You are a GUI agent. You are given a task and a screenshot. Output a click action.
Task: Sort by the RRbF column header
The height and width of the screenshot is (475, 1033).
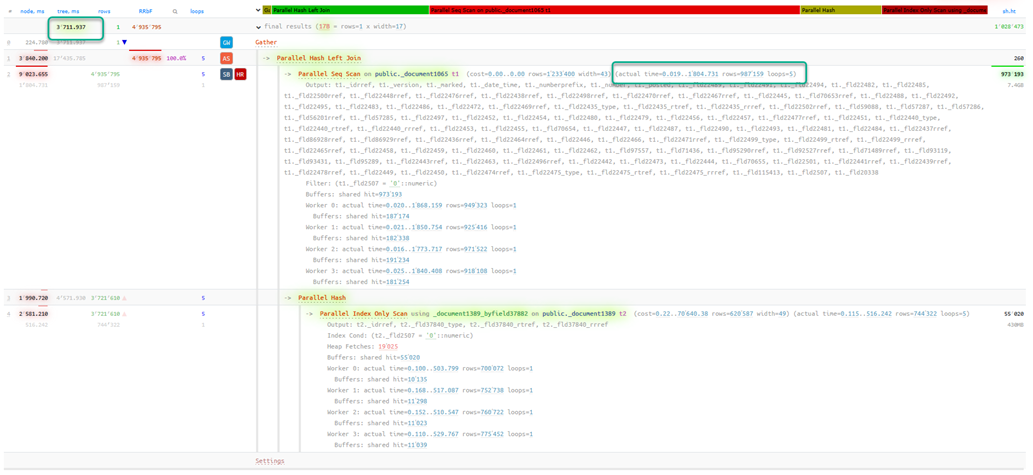[x=146, y=11]
